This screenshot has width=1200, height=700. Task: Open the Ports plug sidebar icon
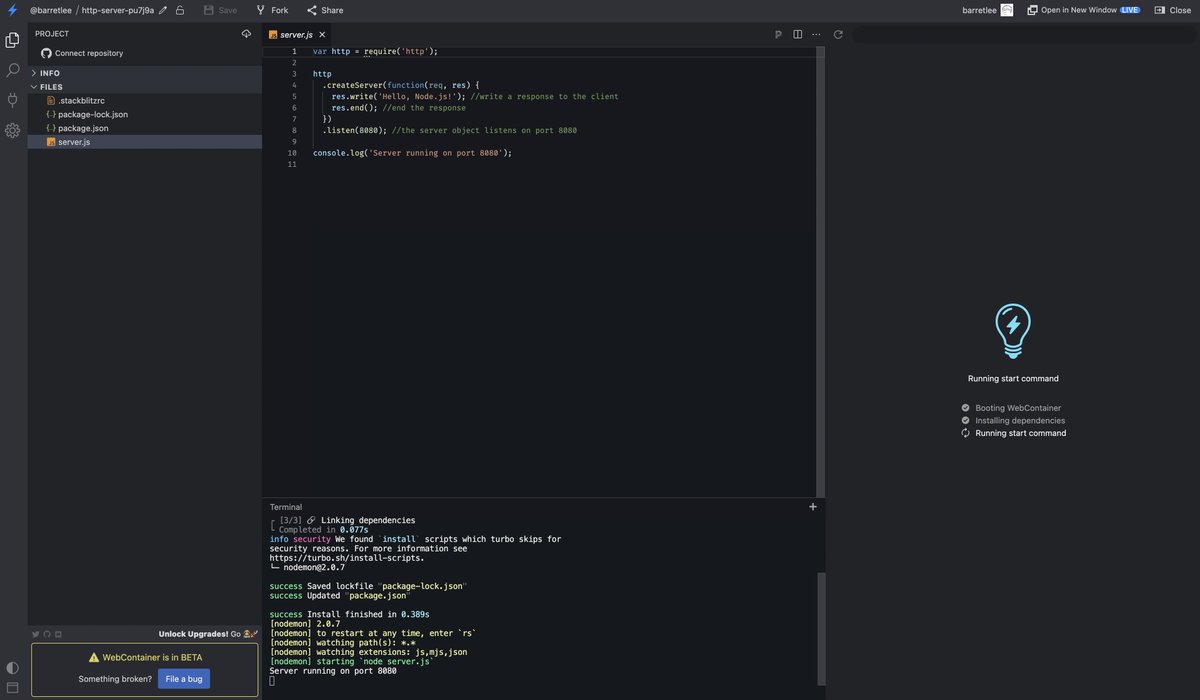(12, 100)
